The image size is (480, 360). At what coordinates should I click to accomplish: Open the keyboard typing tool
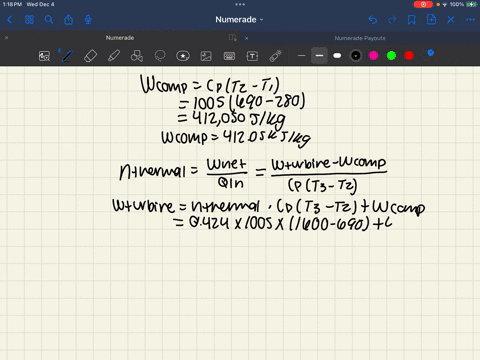pos(229,56)
